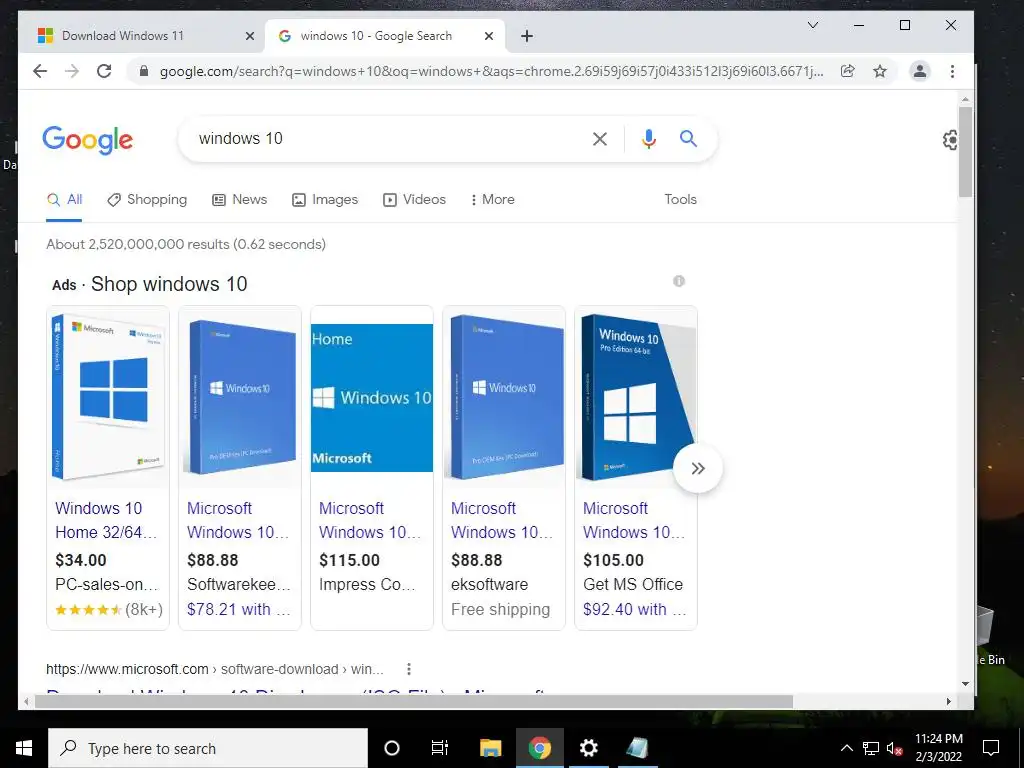Submit search with the magnifier icon
Screen dimensions: 1024x768
pos(688,138)
